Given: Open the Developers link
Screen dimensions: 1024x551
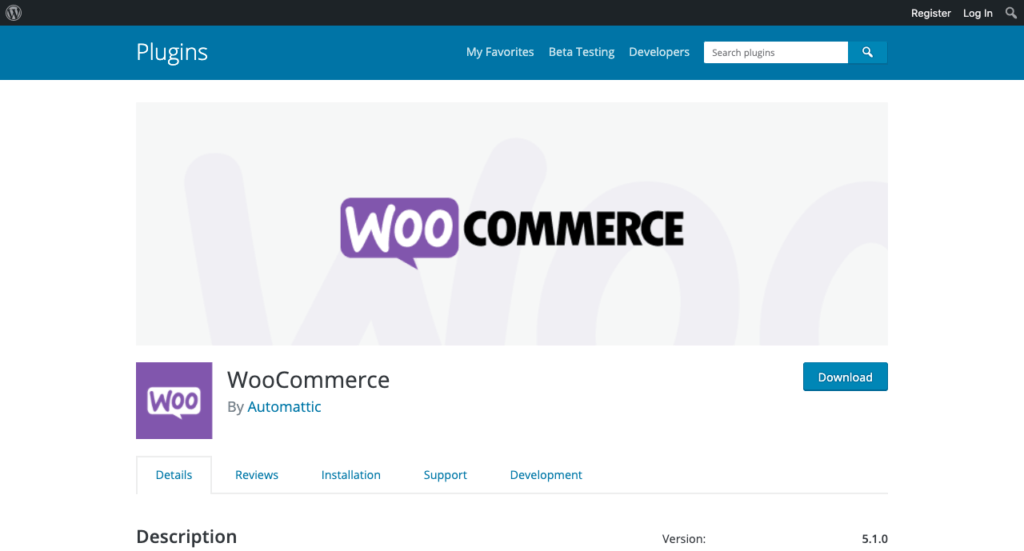Looking at the screenshot, I should pos(659,52).
